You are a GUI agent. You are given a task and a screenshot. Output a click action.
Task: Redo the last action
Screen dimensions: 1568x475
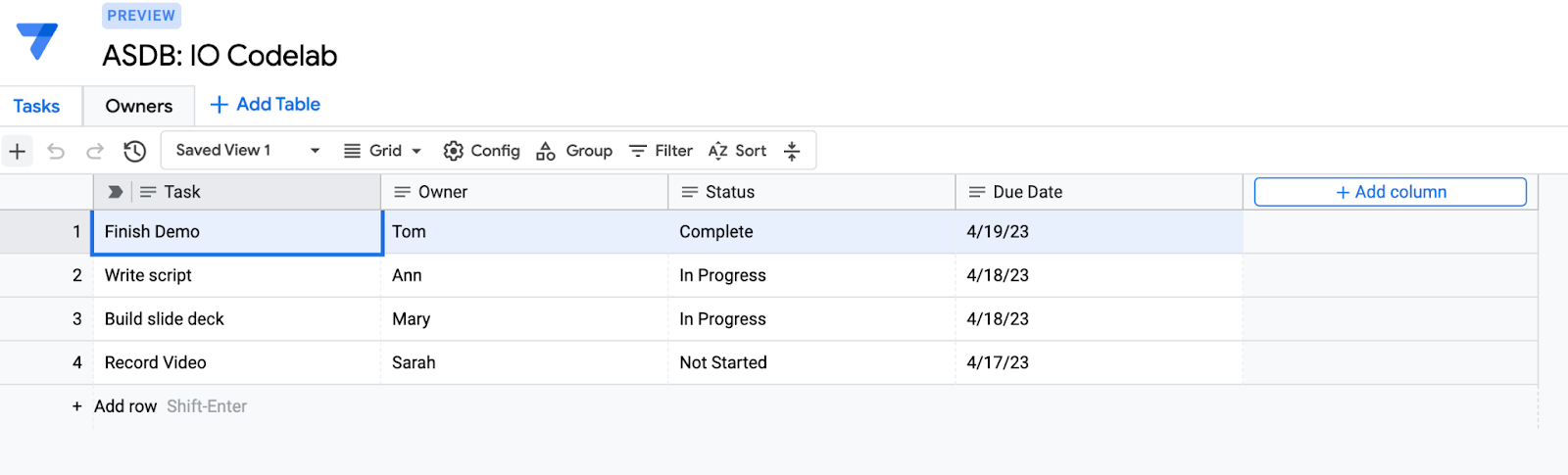[95, 151]
